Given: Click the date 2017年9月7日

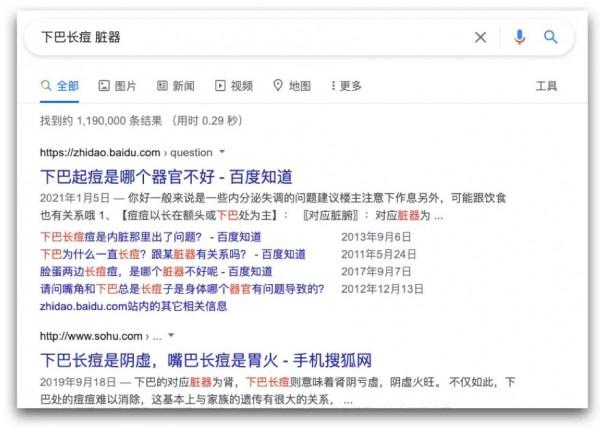Looking at the screenshot, I should [x=376, y=272].
